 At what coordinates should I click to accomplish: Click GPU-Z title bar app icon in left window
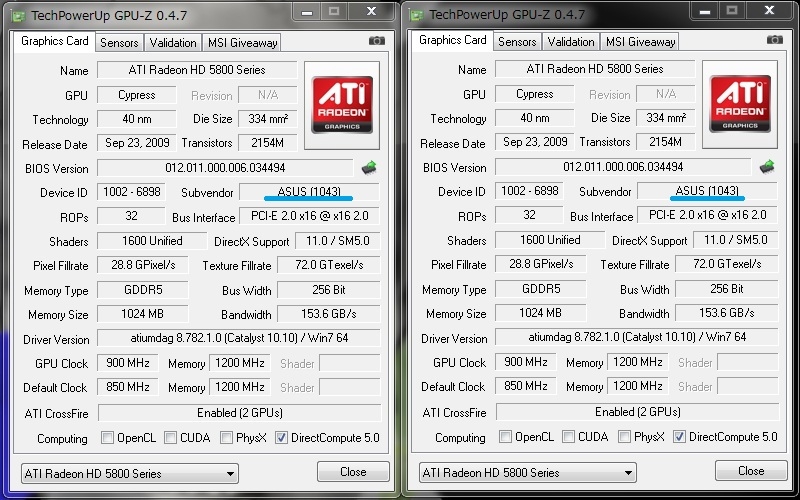(x=19, y=15)
